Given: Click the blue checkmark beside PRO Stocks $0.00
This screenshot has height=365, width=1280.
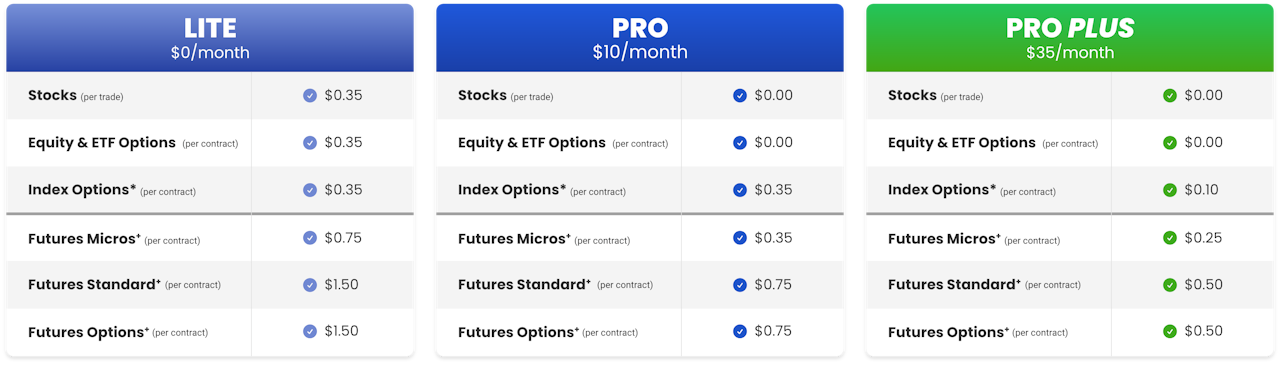Looking at the screenshot, I should [x=740, y=96].
